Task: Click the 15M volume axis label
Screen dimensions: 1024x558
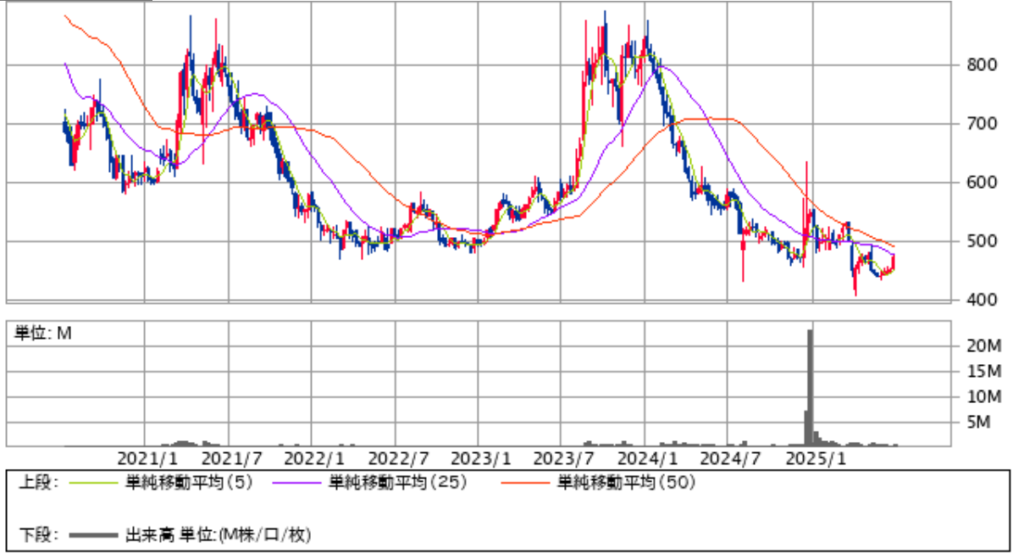Action: (x=984, y=371)
